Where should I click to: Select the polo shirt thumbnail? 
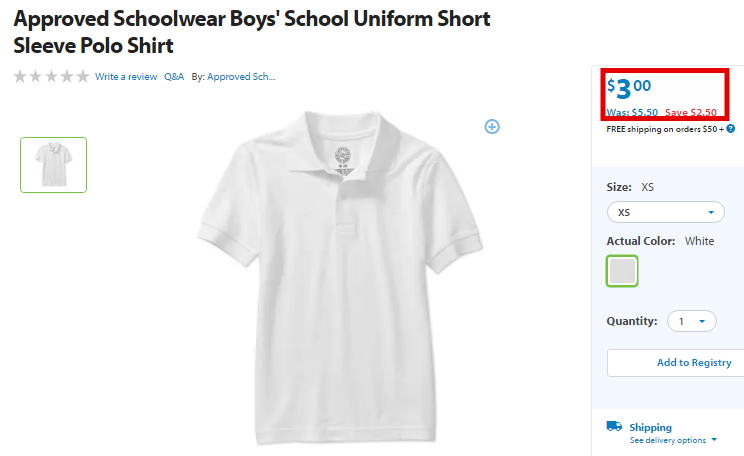54,165
